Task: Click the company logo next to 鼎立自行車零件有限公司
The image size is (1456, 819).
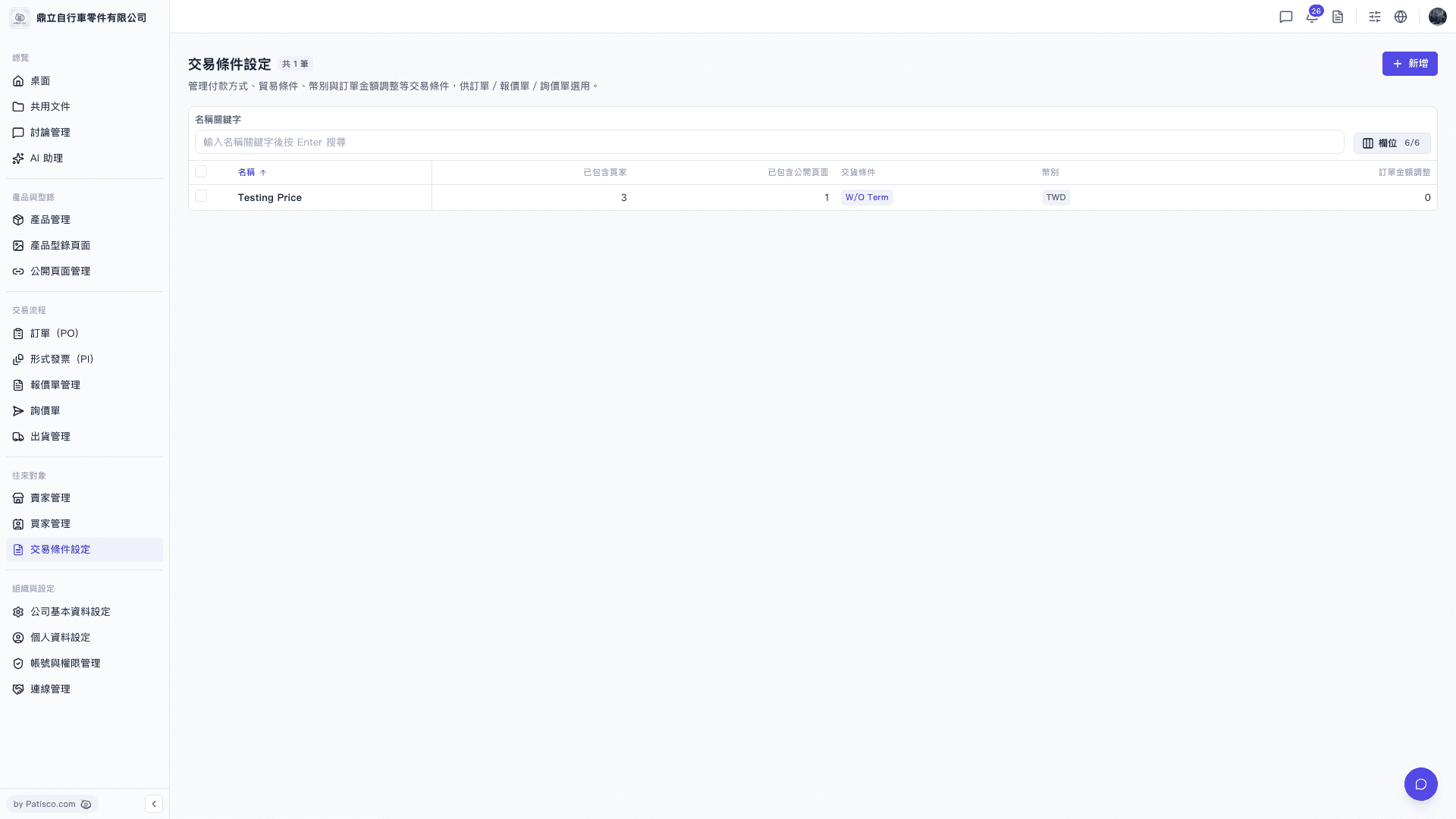Action: point(20,17)
